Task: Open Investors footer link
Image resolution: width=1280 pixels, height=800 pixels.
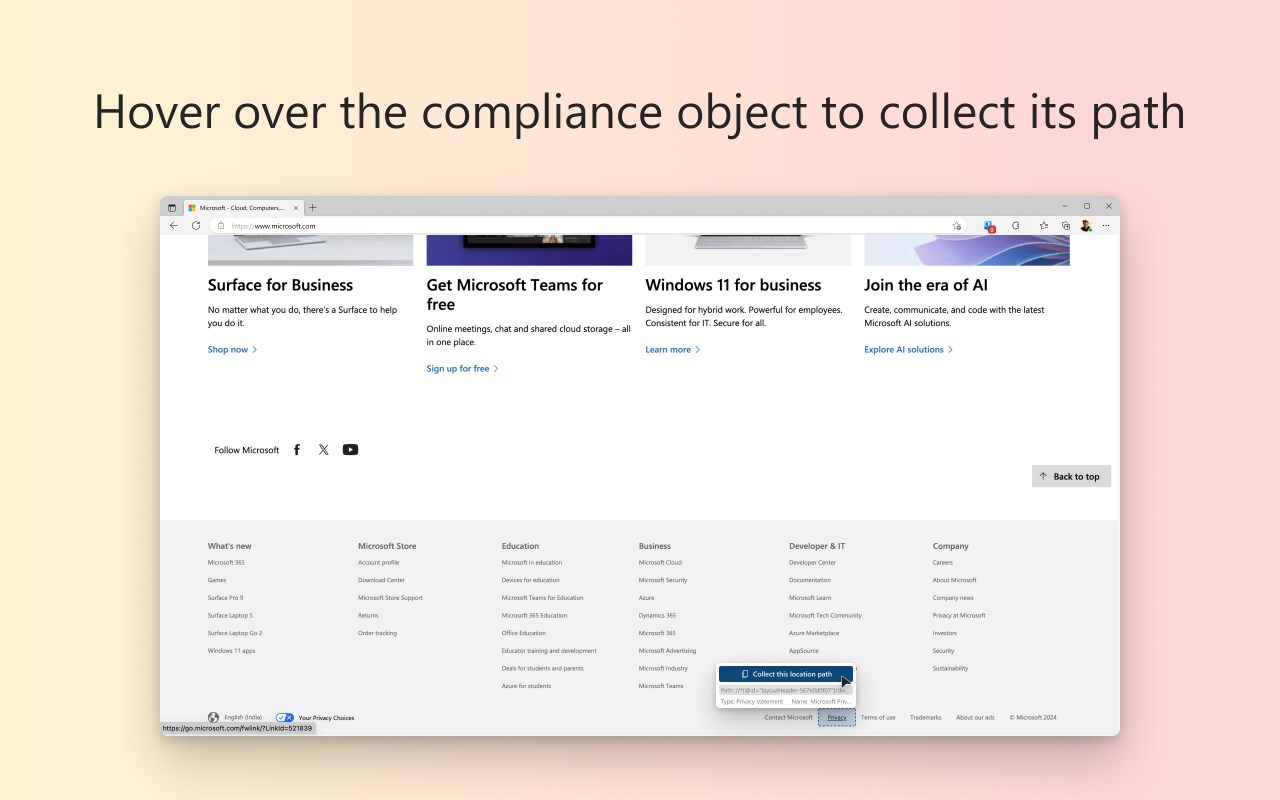Action: point(945,633)
